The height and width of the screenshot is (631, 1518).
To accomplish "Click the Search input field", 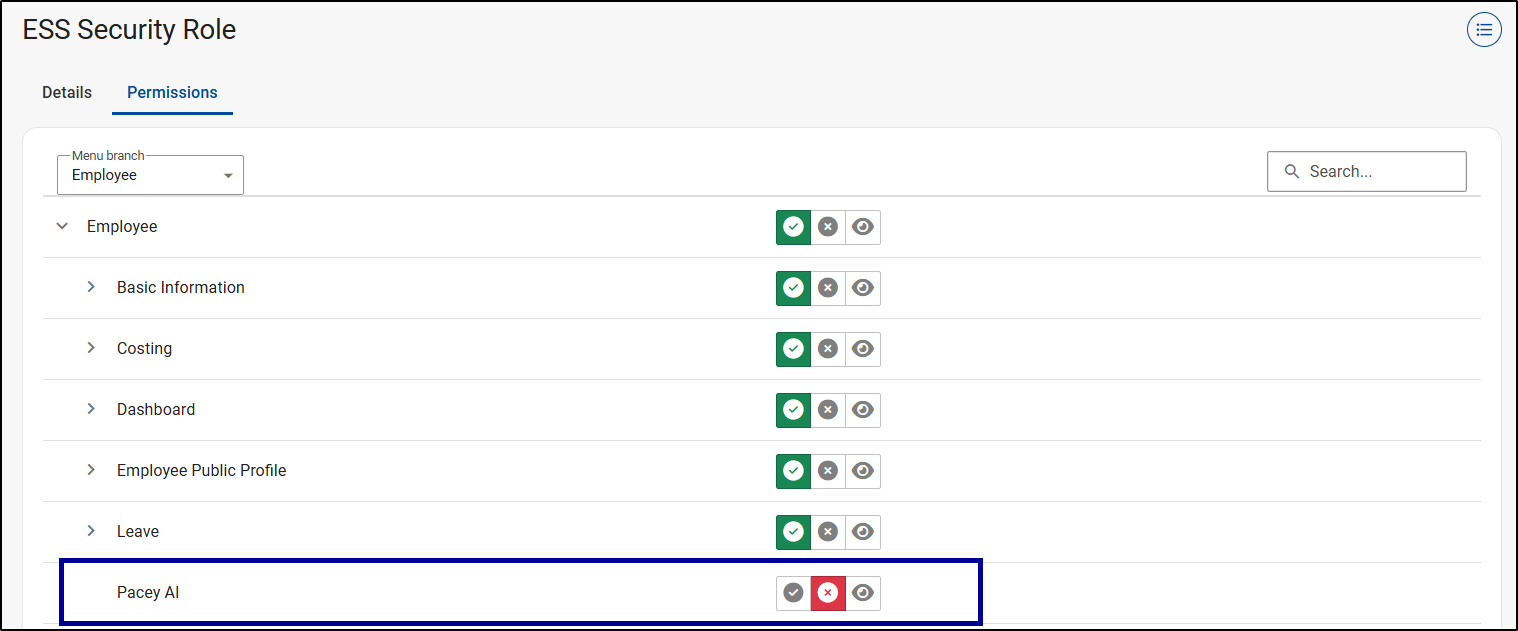I will point(1380,172).
